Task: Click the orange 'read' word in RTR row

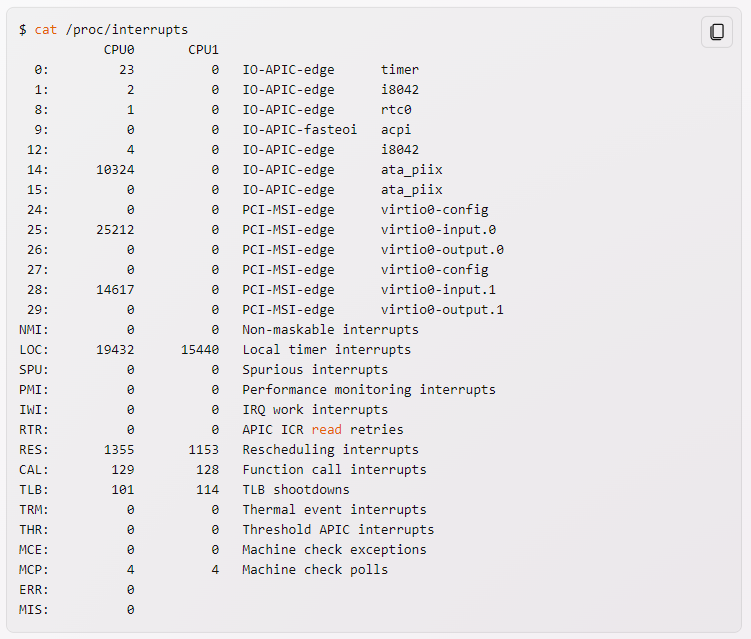Action: pos(327,430)
